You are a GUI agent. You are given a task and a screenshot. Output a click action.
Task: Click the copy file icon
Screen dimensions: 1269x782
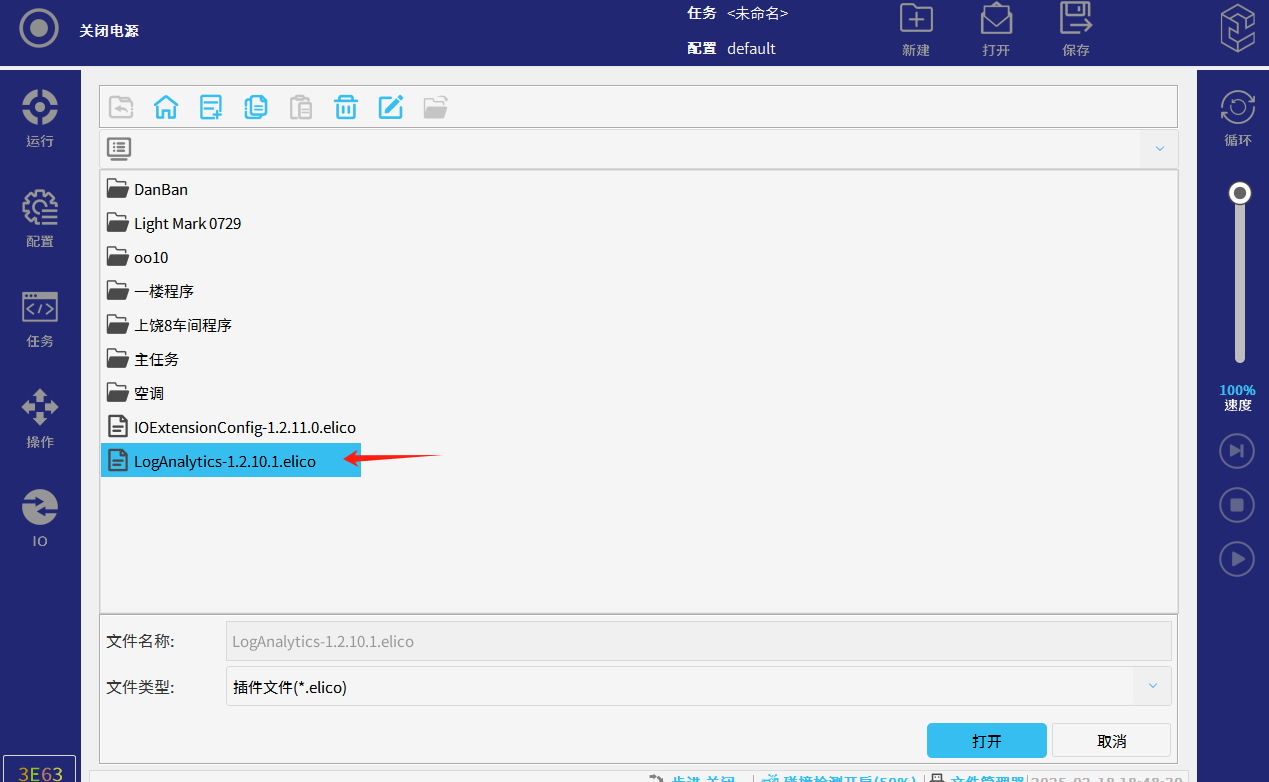pyautogui.click(x=256, y=107)
